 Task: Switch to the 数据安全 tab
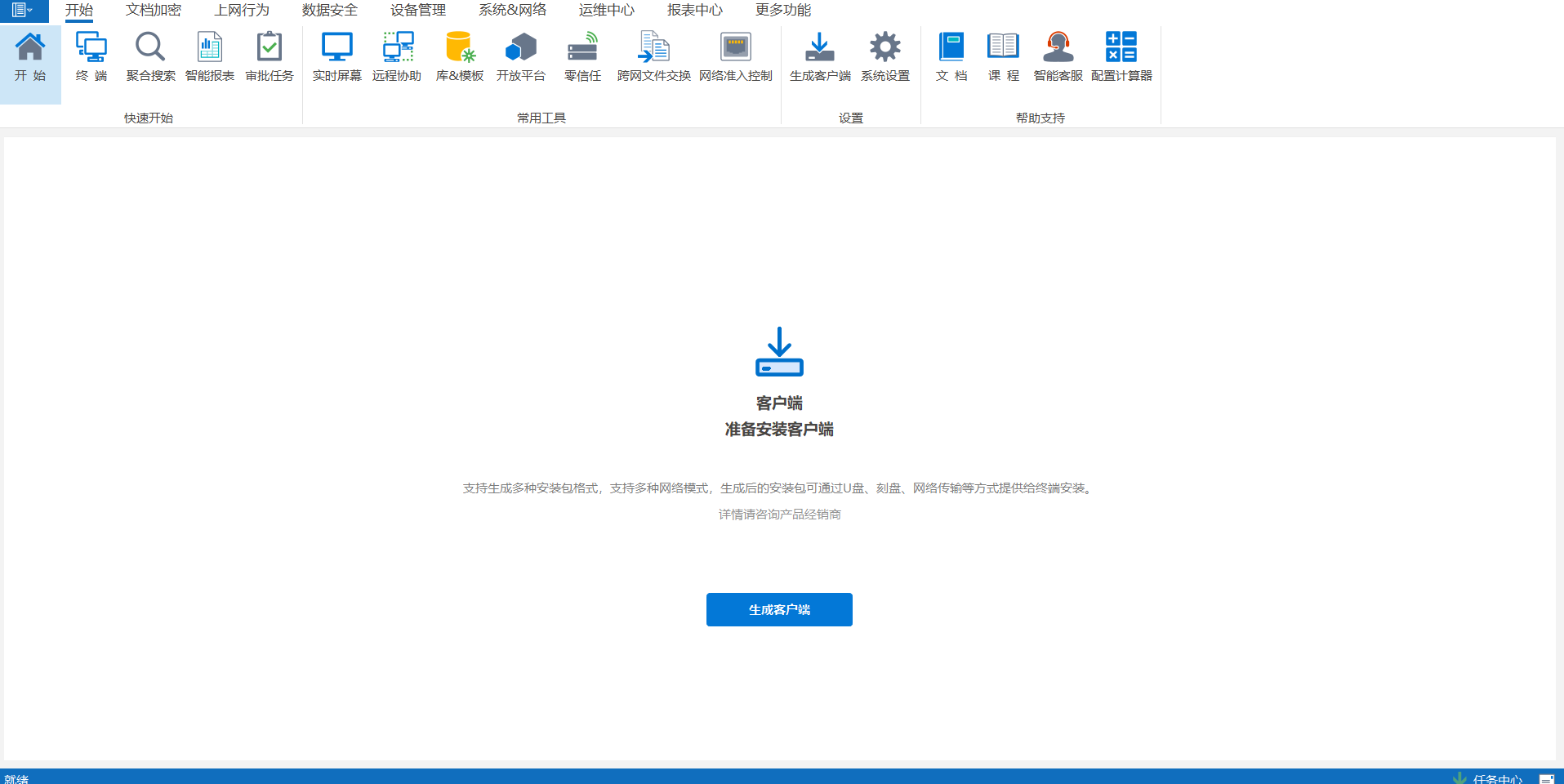(x=330, y=11)
